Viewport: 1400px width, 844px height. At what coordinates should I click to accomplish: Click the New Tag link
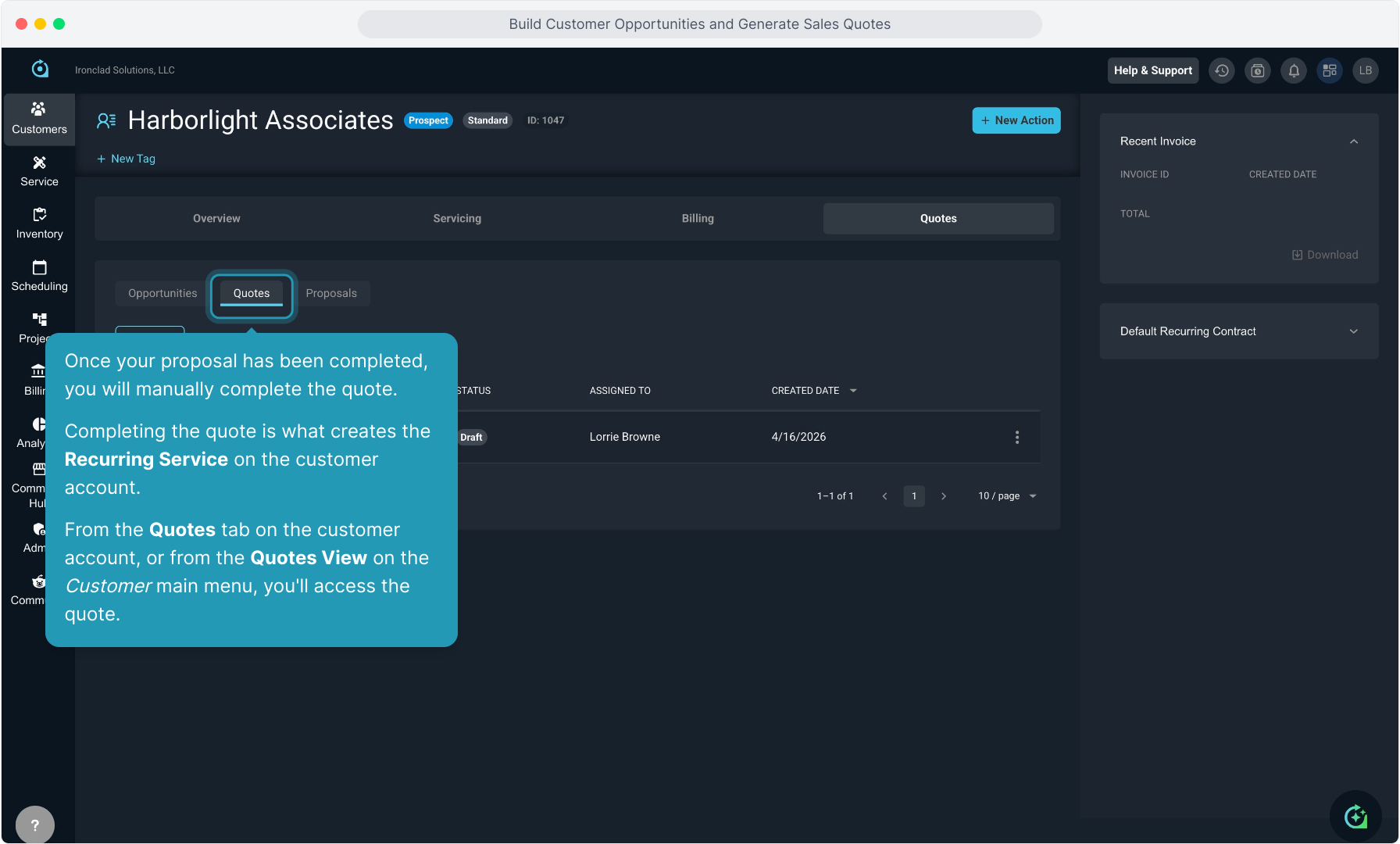[126, 159]
